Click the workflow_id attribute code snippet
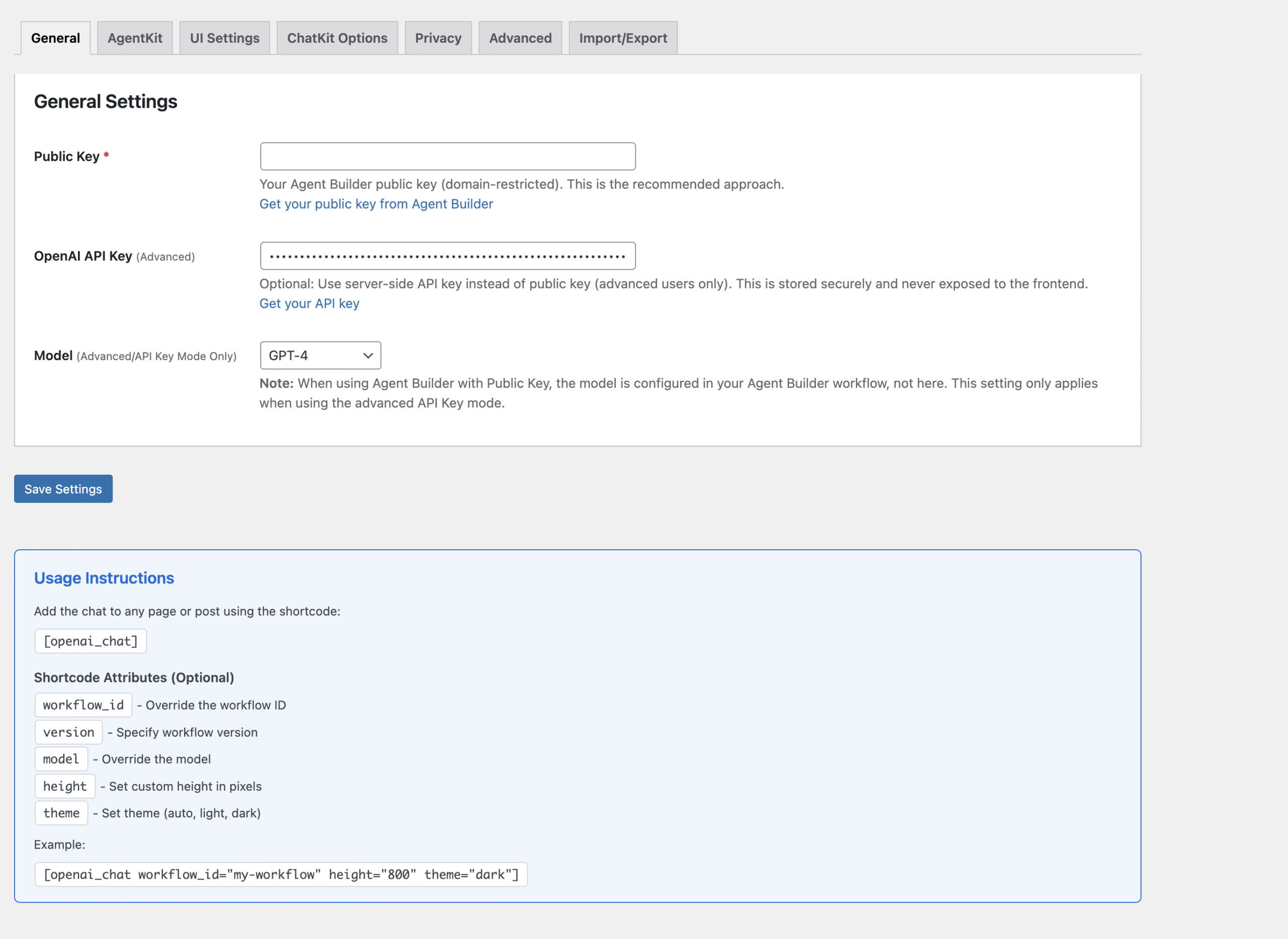Image resolution: width=1288 pixels, height=939 pixels. [x=83, y=705]
